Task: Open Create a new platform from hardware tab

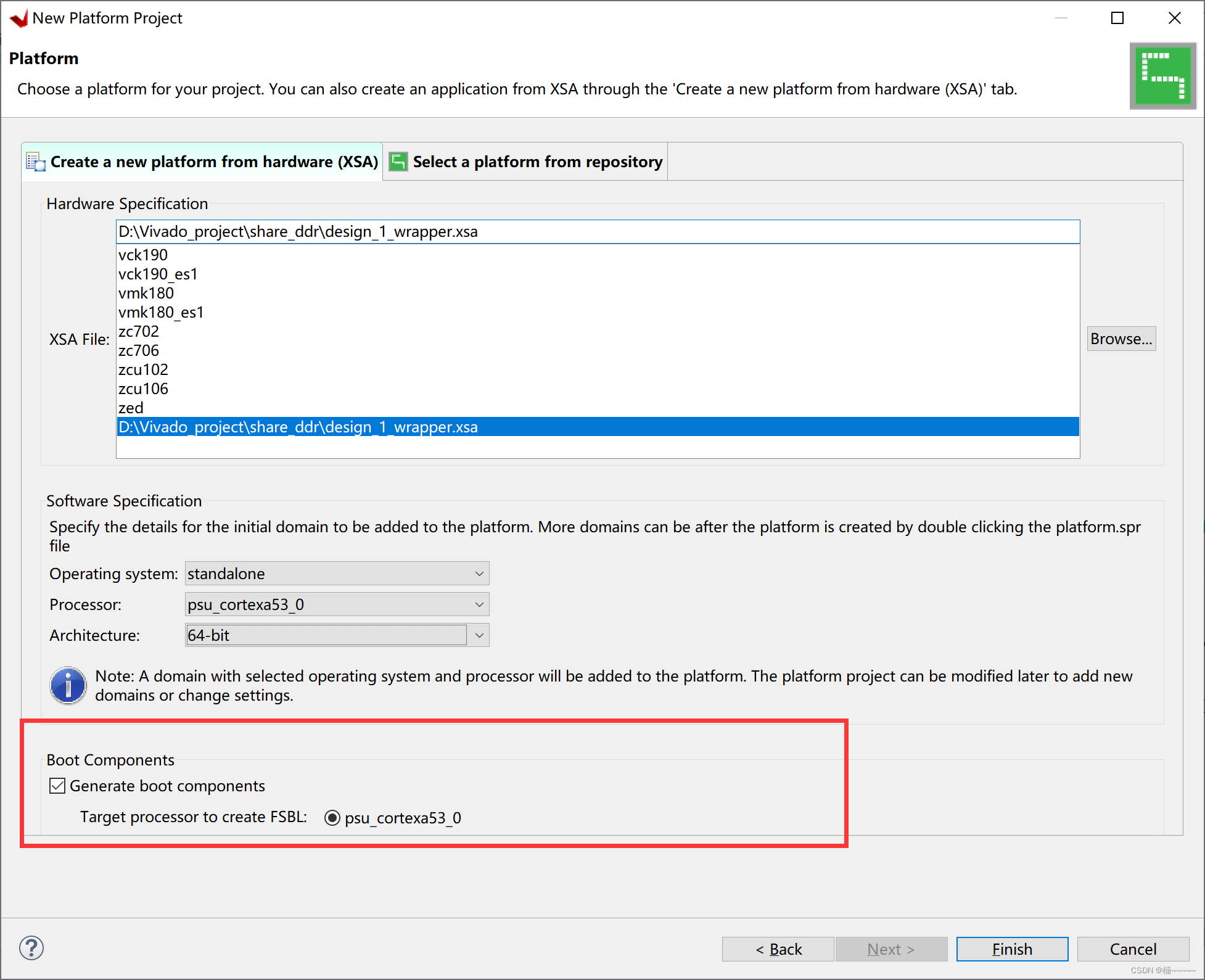Action: point(213,162)
